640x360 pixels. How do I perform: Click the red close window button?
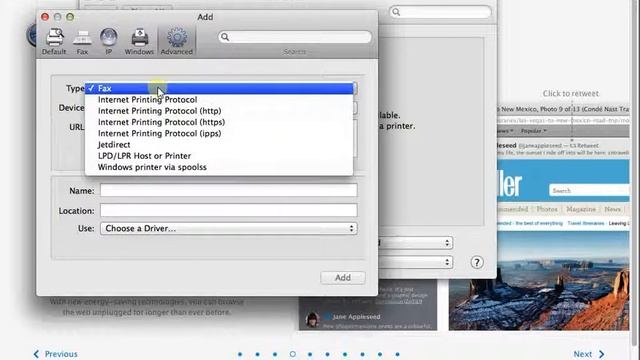[x=45, y=17]
